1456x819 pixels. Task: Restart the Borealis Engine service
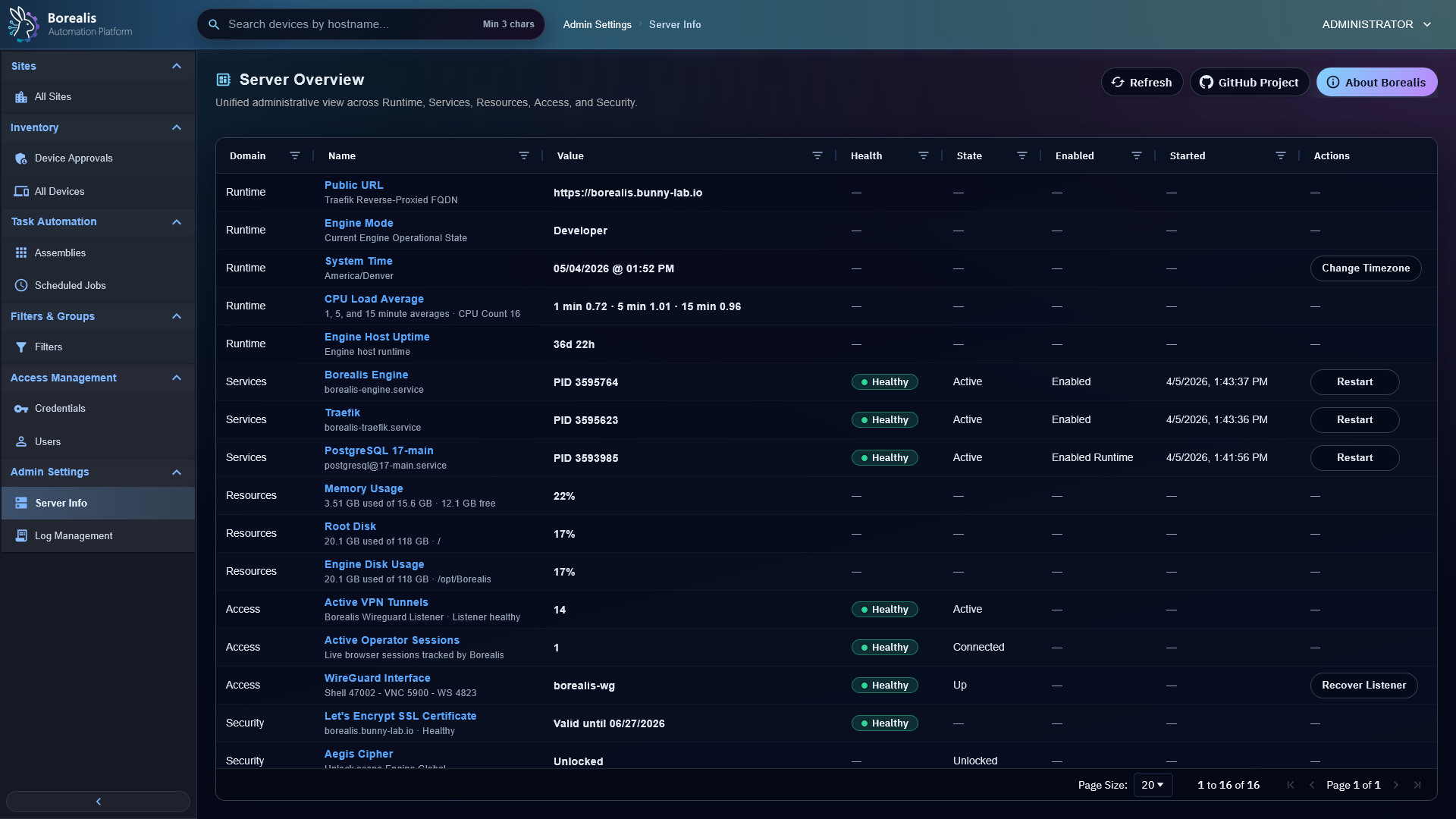click(x=1354, y=382)
